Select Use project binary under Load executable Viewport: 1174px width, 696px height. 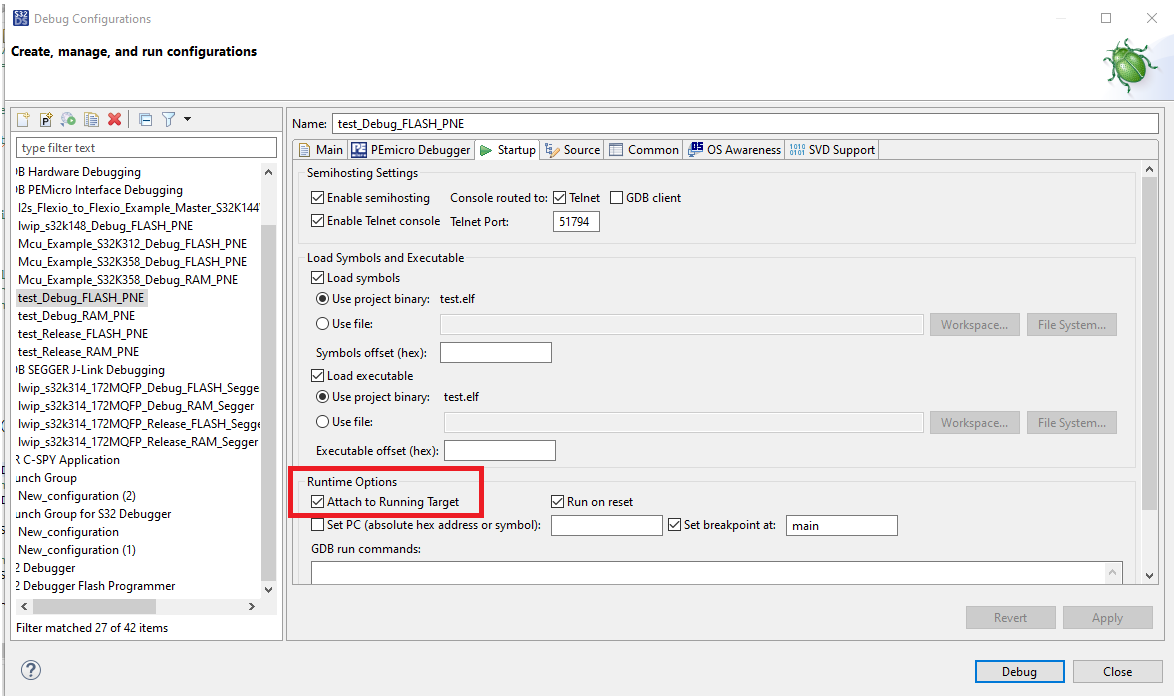(323, 397)
